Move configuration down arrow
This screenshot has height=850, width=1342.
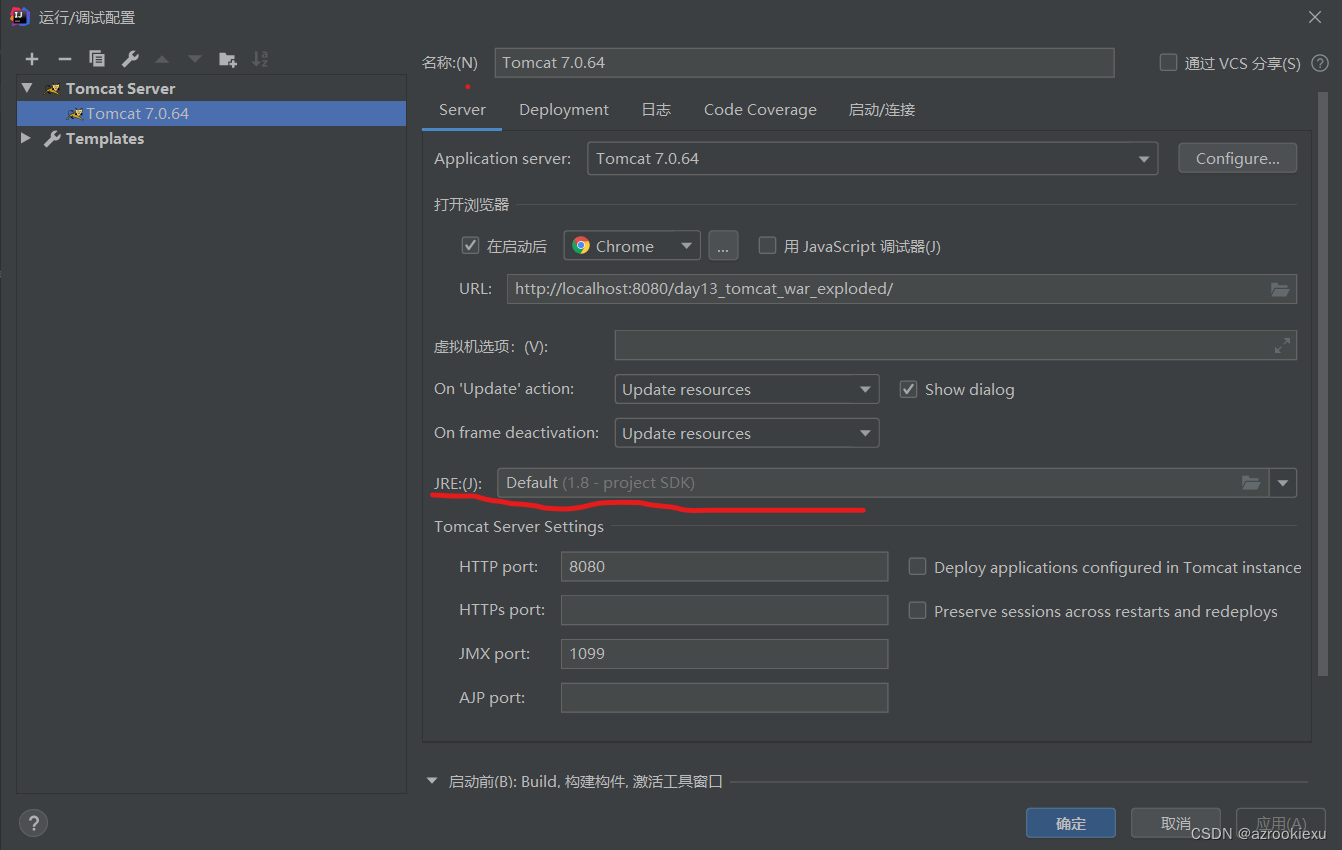coord(195,59)
